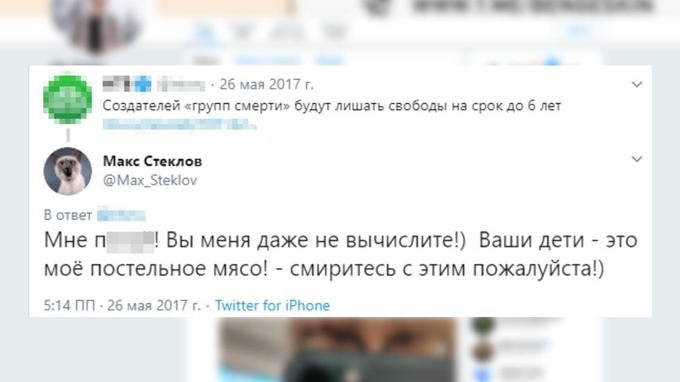Viewport: 680px width, 382px height.
Task: Open pixelated gray handle before tweet date
Action: pos(181,85)
